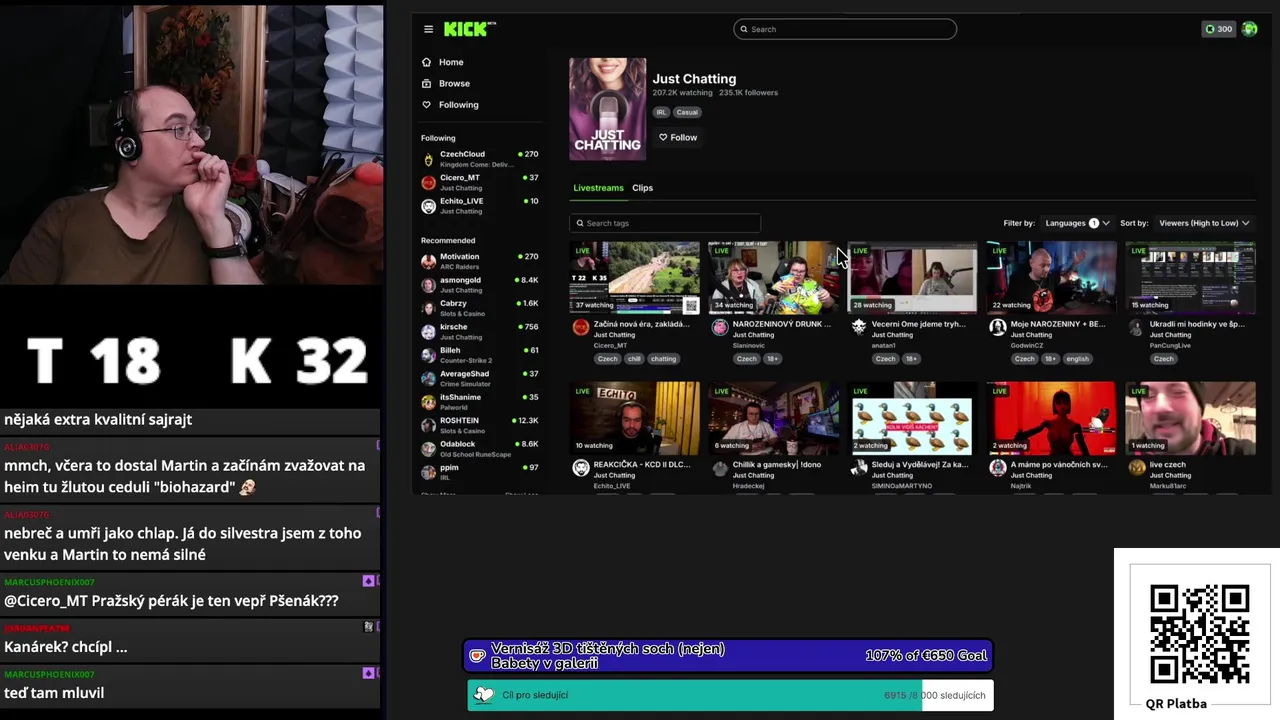Select the Casual category tag

pyautogui.click(x=687, y=112)
